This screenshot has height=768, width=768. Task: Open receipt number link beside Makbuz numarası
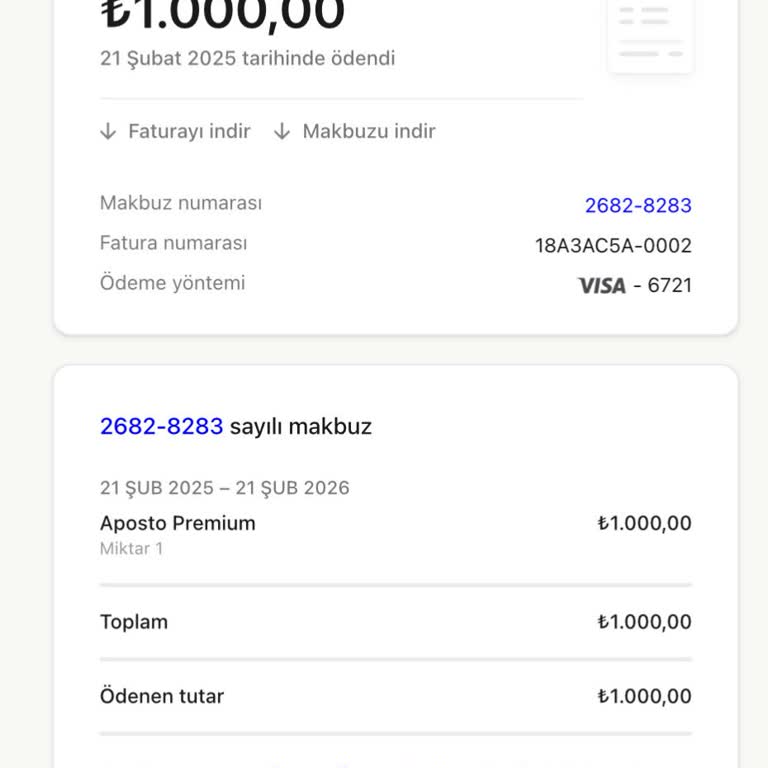pyautogui.click(x=638, y=205)
